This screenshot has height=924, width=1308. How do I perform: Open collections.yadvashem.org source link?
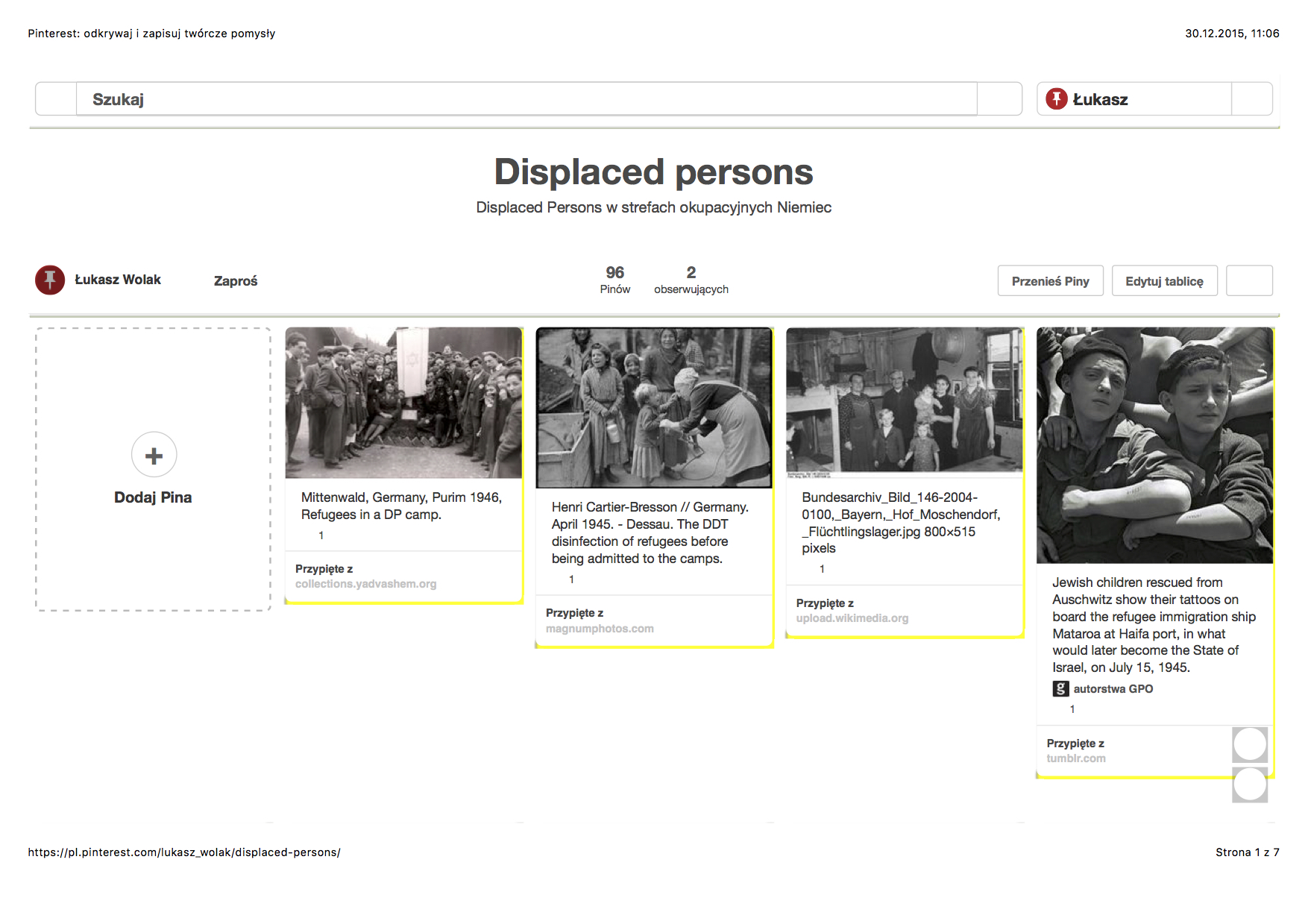click(x=366, y=584)
